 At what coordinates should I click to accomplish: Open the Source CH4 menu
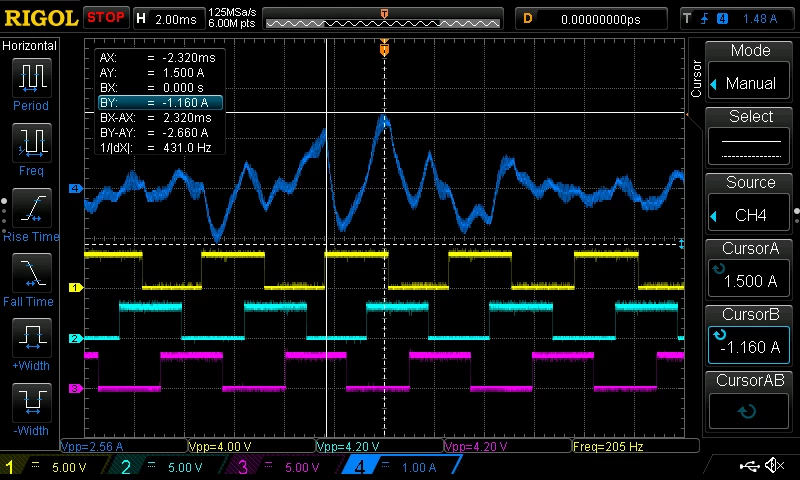[x=749, y=215]
